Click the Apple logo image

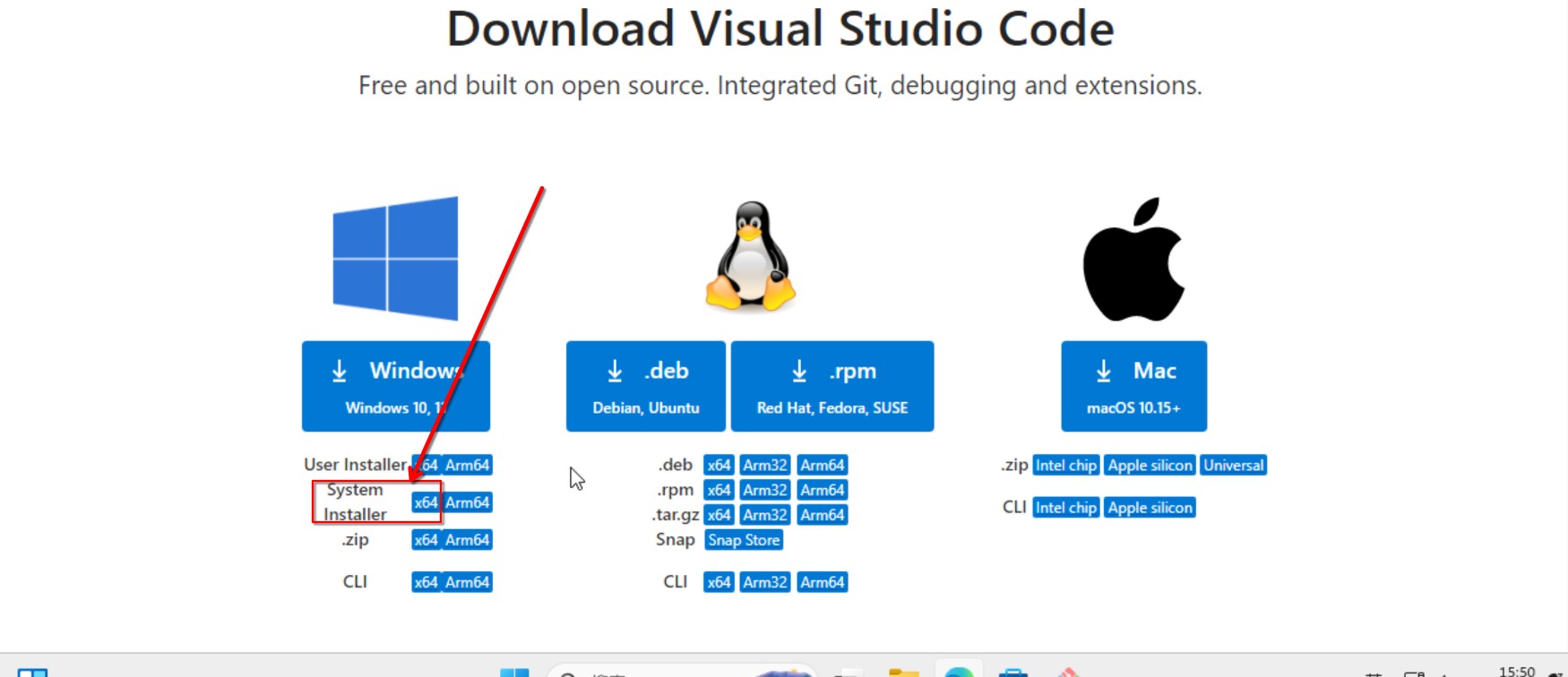click(1134, 260)
